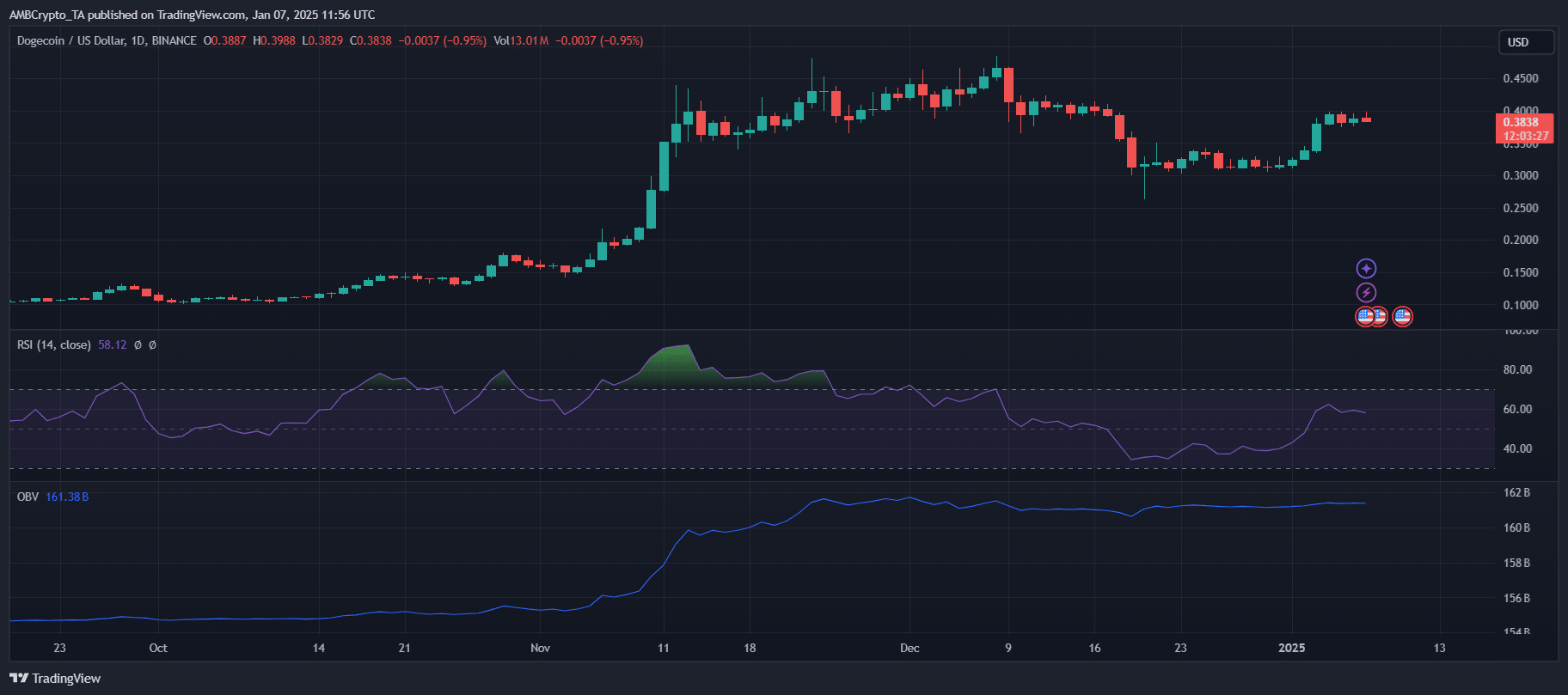Click the Nov label on the time axis
The image size is (1568, 695).
click(540, 648)
